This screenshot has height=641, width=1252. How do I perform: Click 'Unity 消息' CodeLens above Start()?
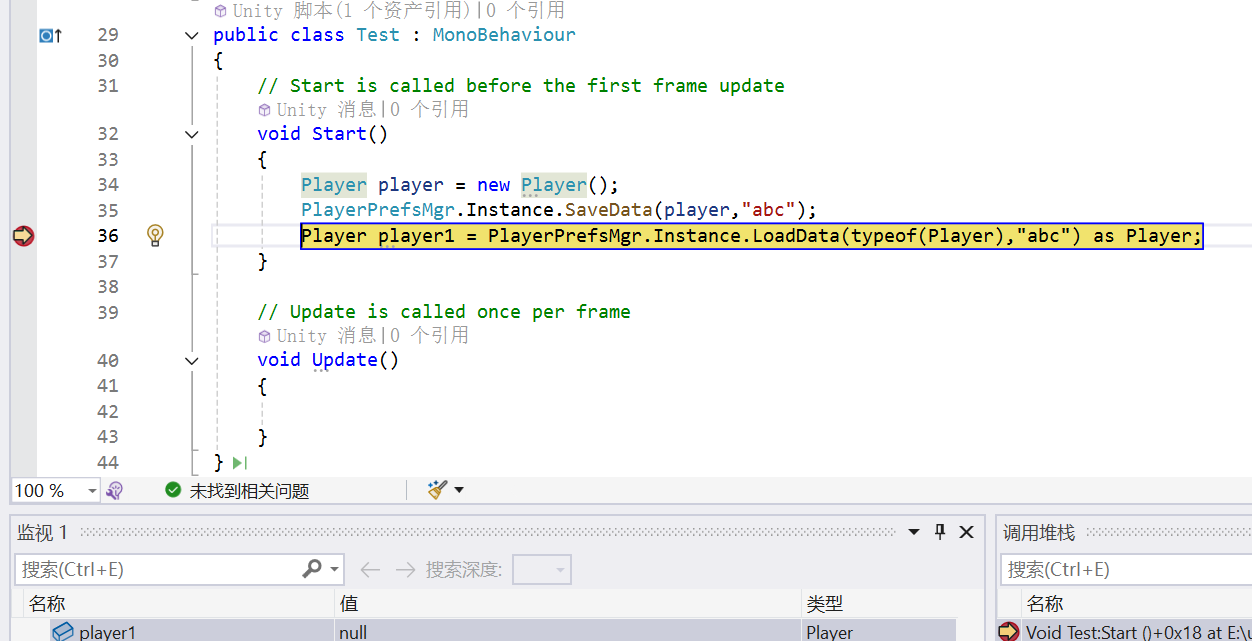[326, 110]
